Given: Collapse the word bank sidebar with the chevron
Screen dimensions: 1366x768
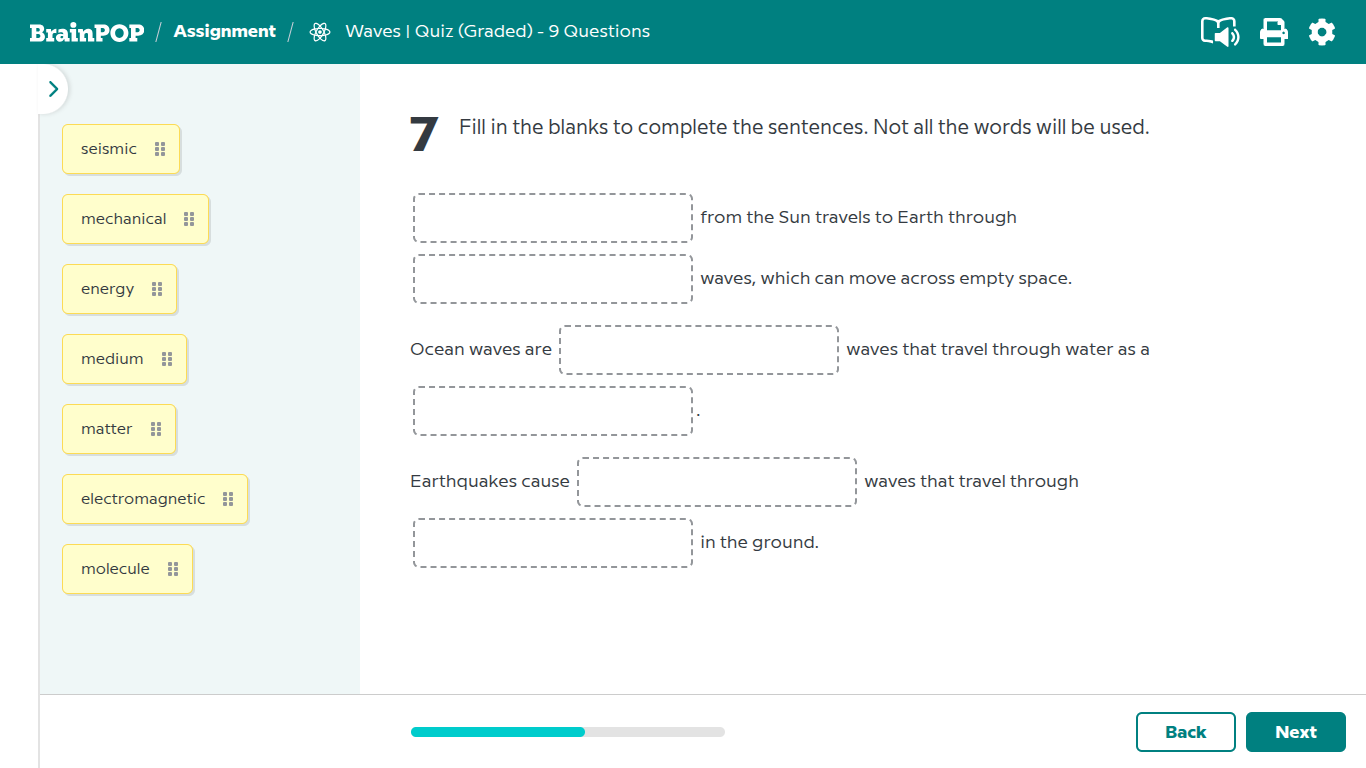Looking at the screenshot, I should [53, 88].
